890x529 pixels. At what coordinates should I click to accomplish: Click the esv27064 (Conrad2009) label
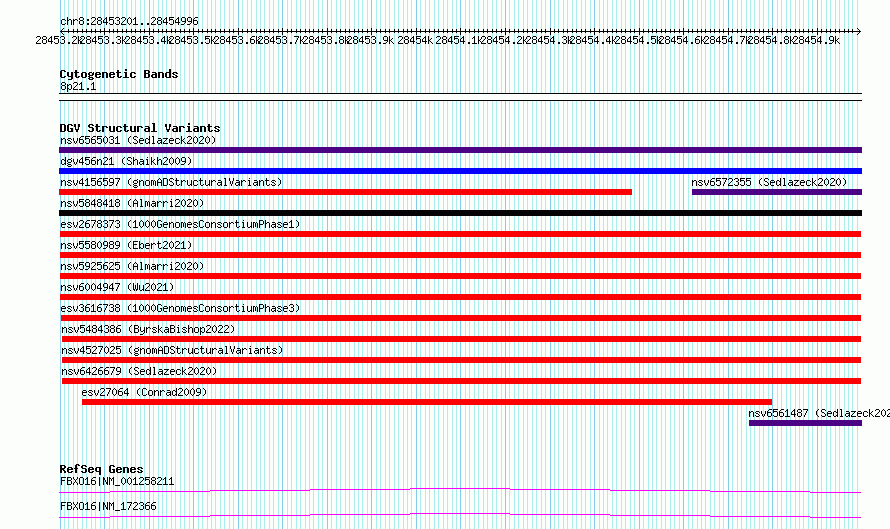[144, 392]
